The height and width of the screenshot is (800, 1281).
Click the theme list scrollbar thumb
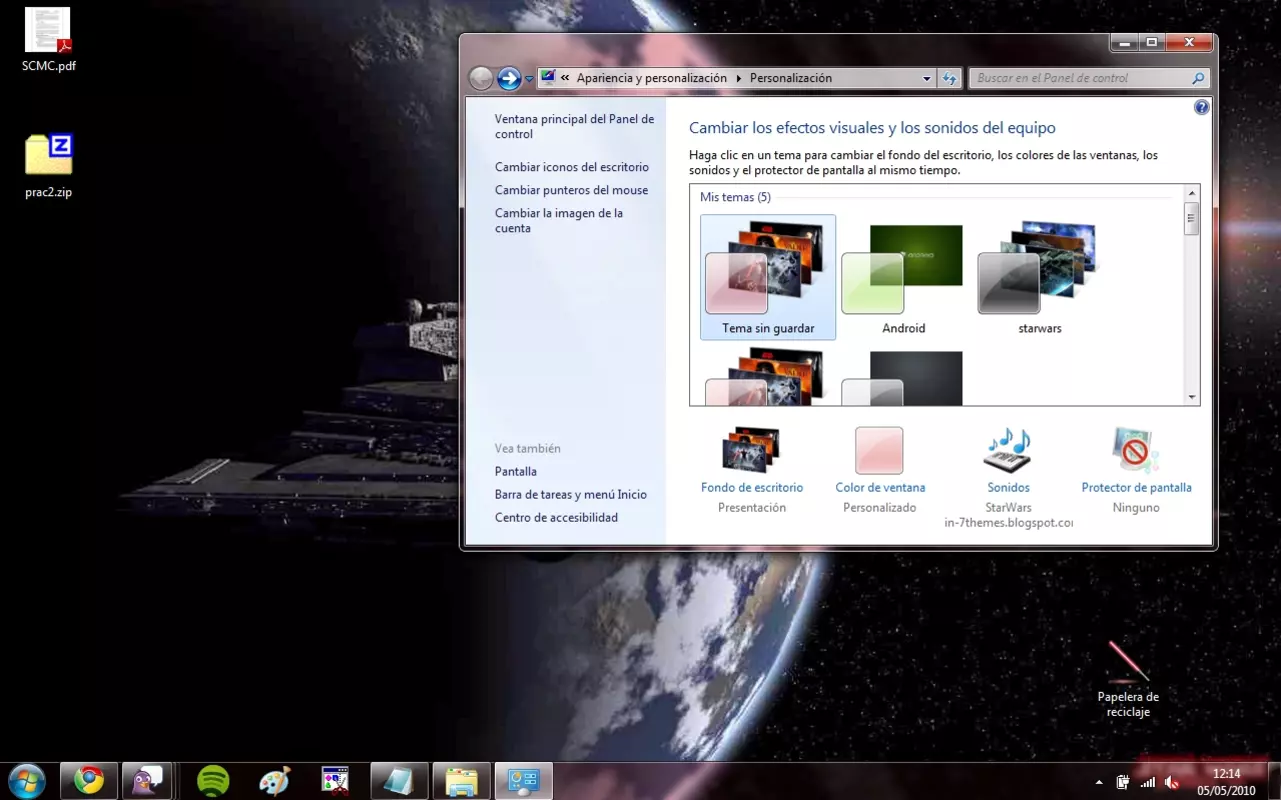[1191, 218]
